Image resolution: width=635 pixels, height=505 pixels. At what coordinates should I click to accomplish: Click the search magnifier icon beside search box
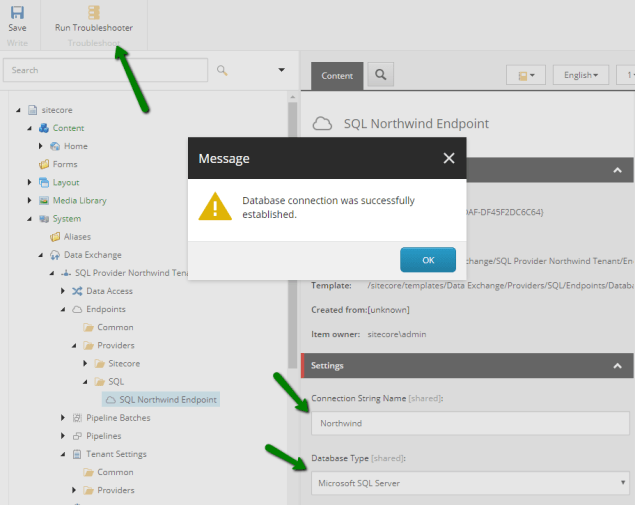[222, 70]
